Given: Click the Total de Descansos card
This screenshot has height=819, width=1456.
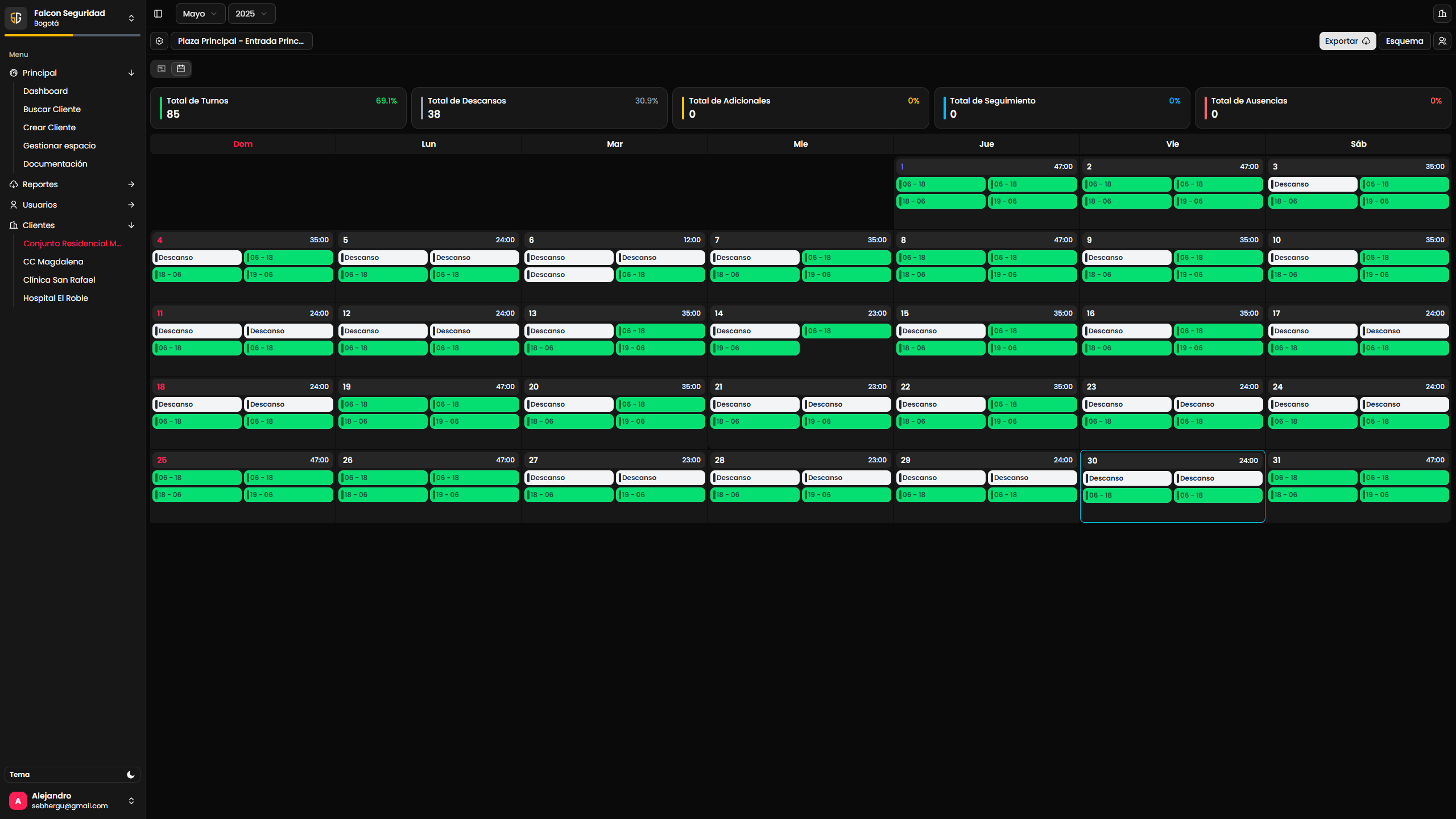Looking at the screenshot, I should tap(539, 108).
